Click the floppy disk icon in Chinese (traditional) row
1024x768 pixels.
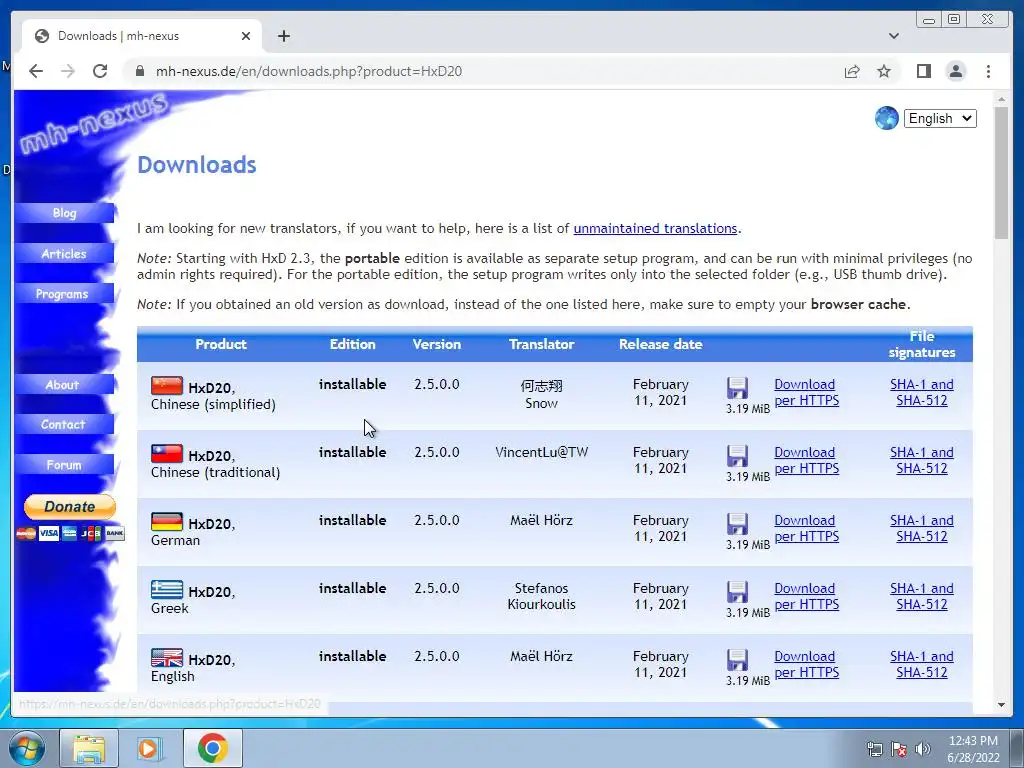pos(737,456)
